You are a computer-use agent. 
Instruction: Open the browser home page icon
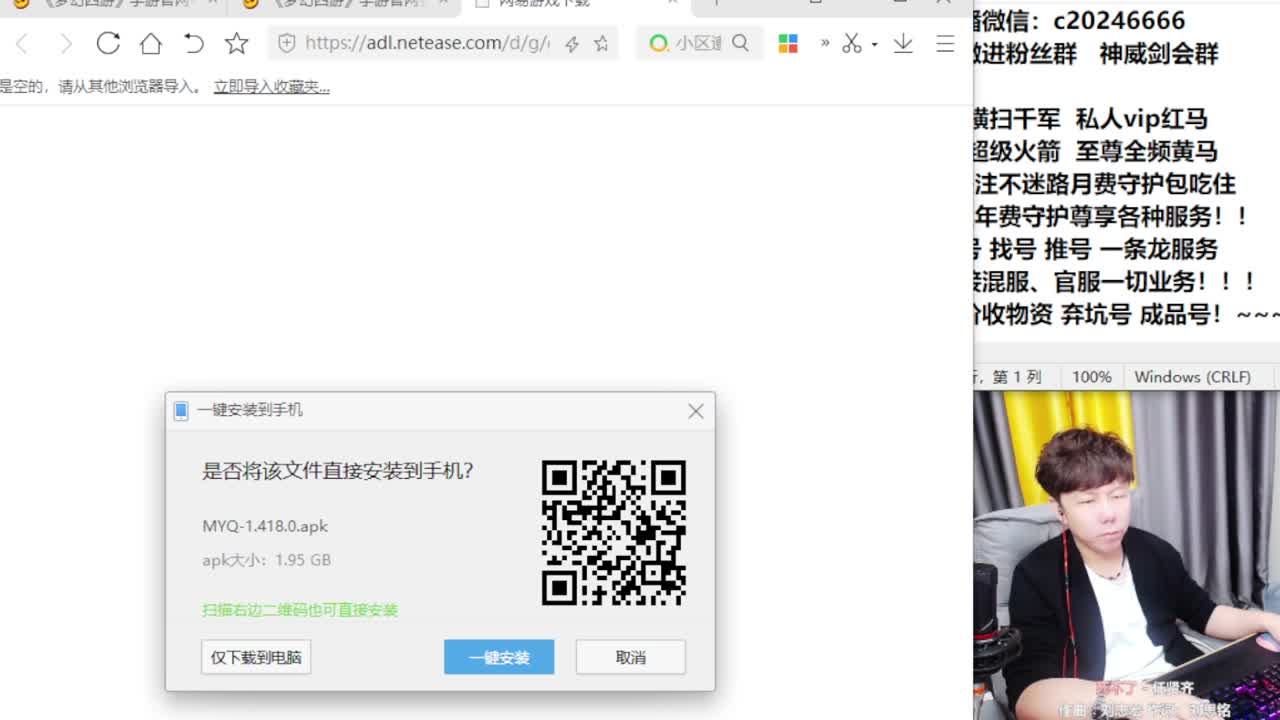[150, 43]
